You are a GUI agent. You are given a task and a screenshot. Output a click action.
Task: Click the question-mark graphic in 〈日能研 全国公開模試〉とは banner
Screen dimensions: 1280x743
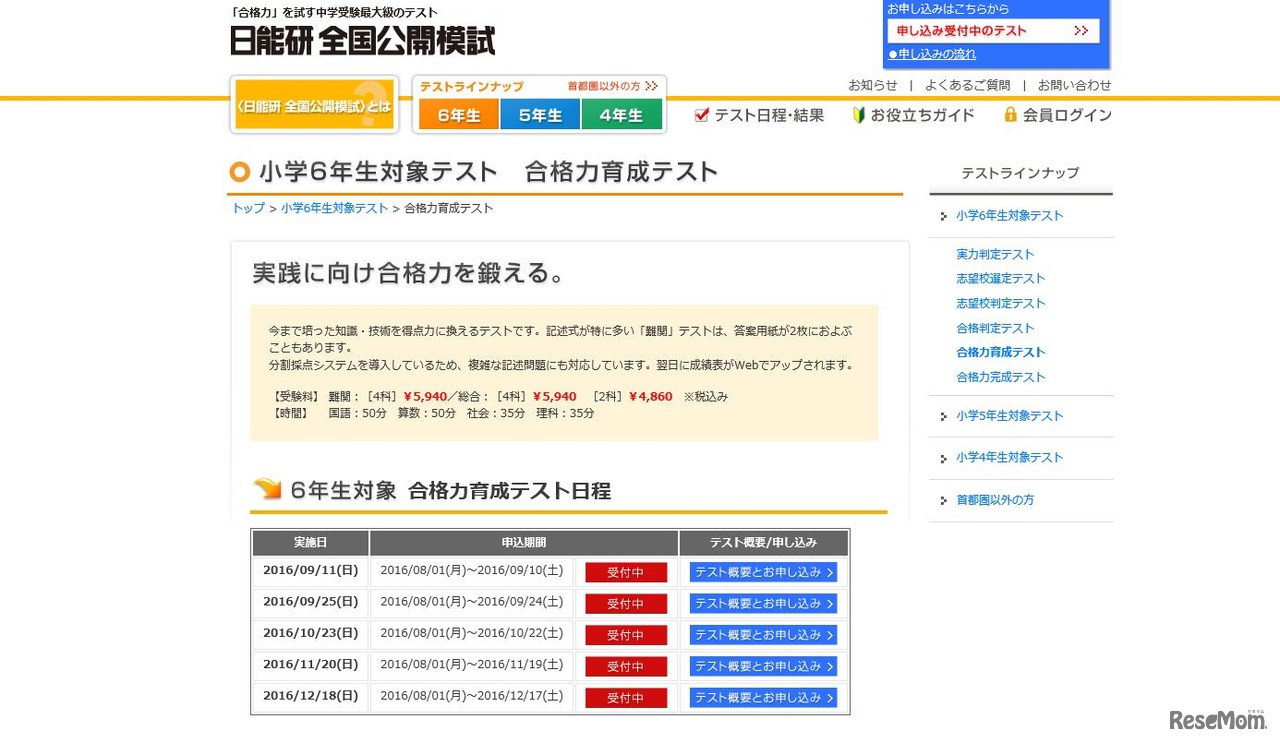click(x=369, y=104)
